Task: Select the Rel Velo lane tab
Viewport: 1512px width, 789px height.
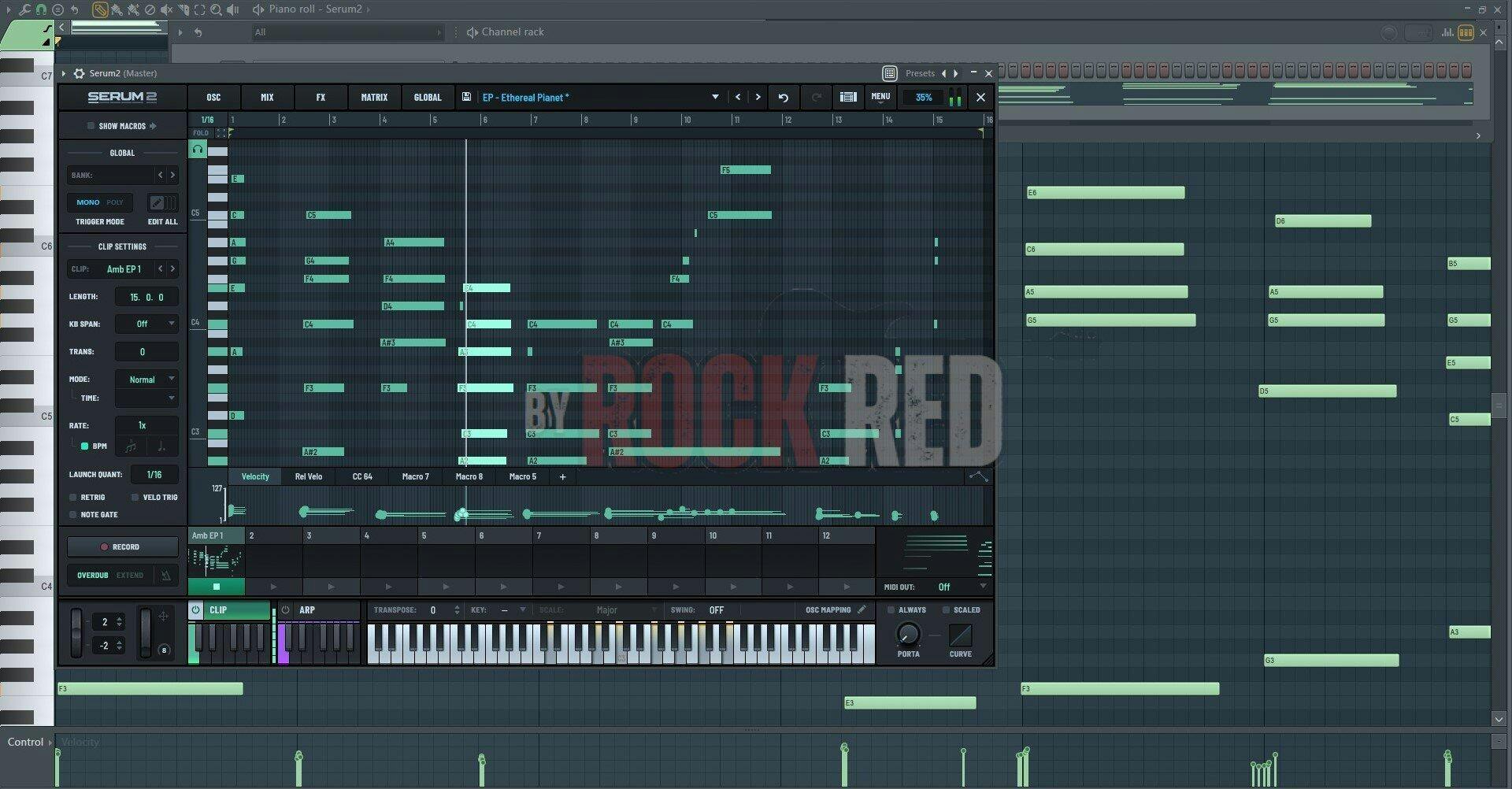Action: [309, 476]
